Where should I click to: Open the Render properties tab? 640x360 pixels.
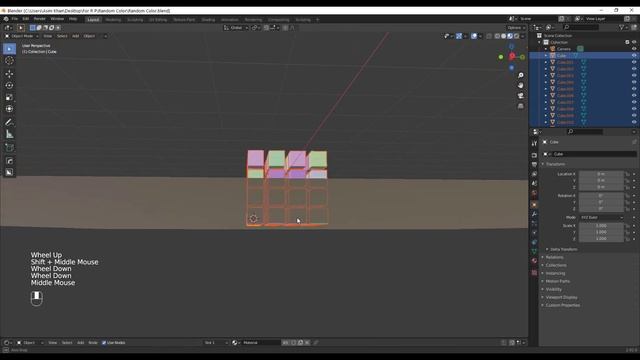click(x=534, y=156)
